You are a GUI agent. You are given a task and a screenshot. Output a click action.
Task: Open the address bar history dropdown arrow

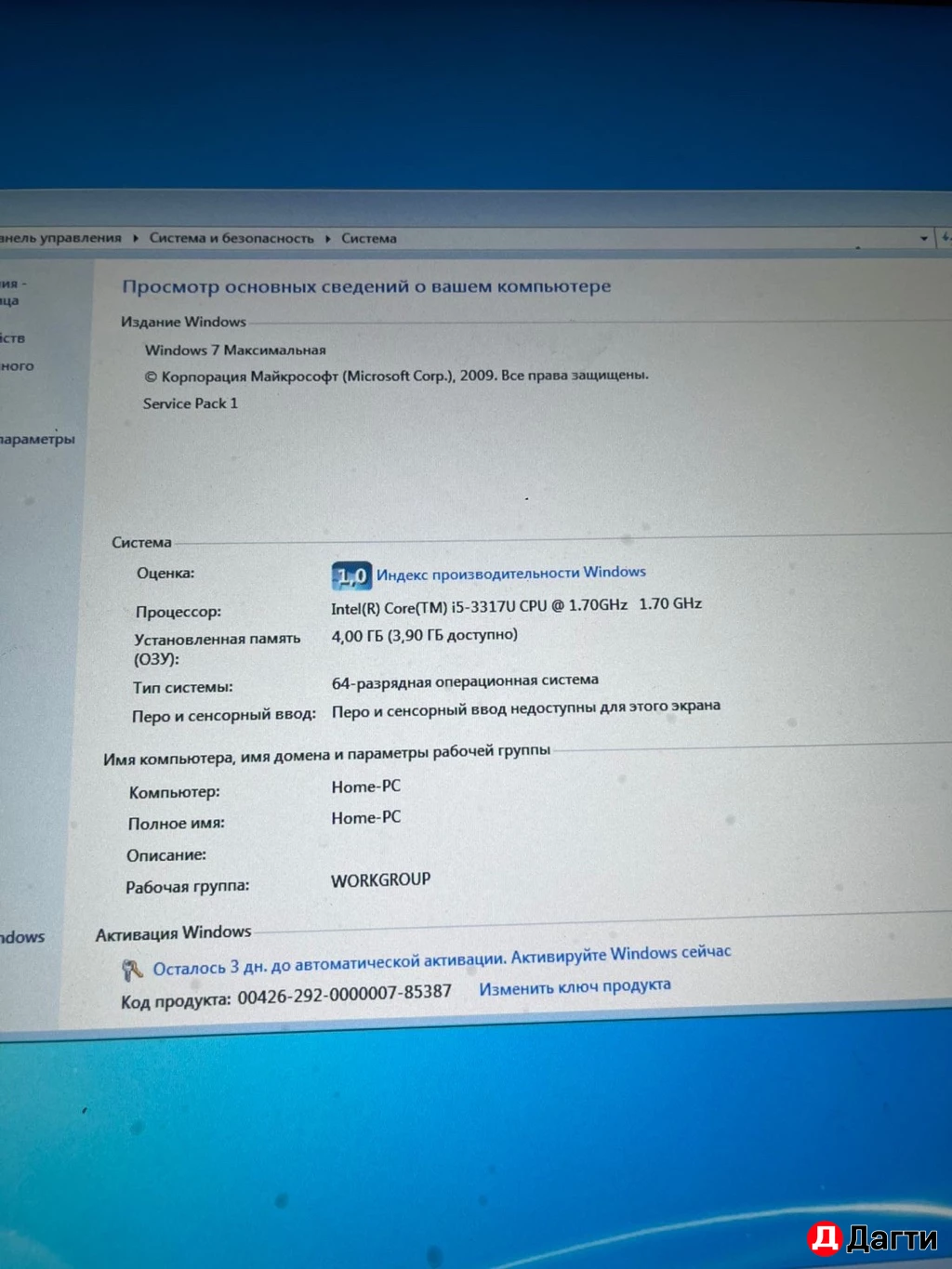coord(923,238)
